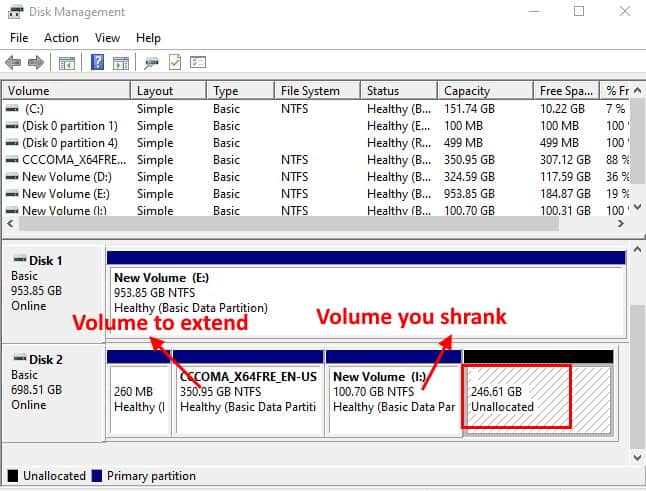Select New Volume (D:) in the list
646x491 pixels.
coord(316,177)
